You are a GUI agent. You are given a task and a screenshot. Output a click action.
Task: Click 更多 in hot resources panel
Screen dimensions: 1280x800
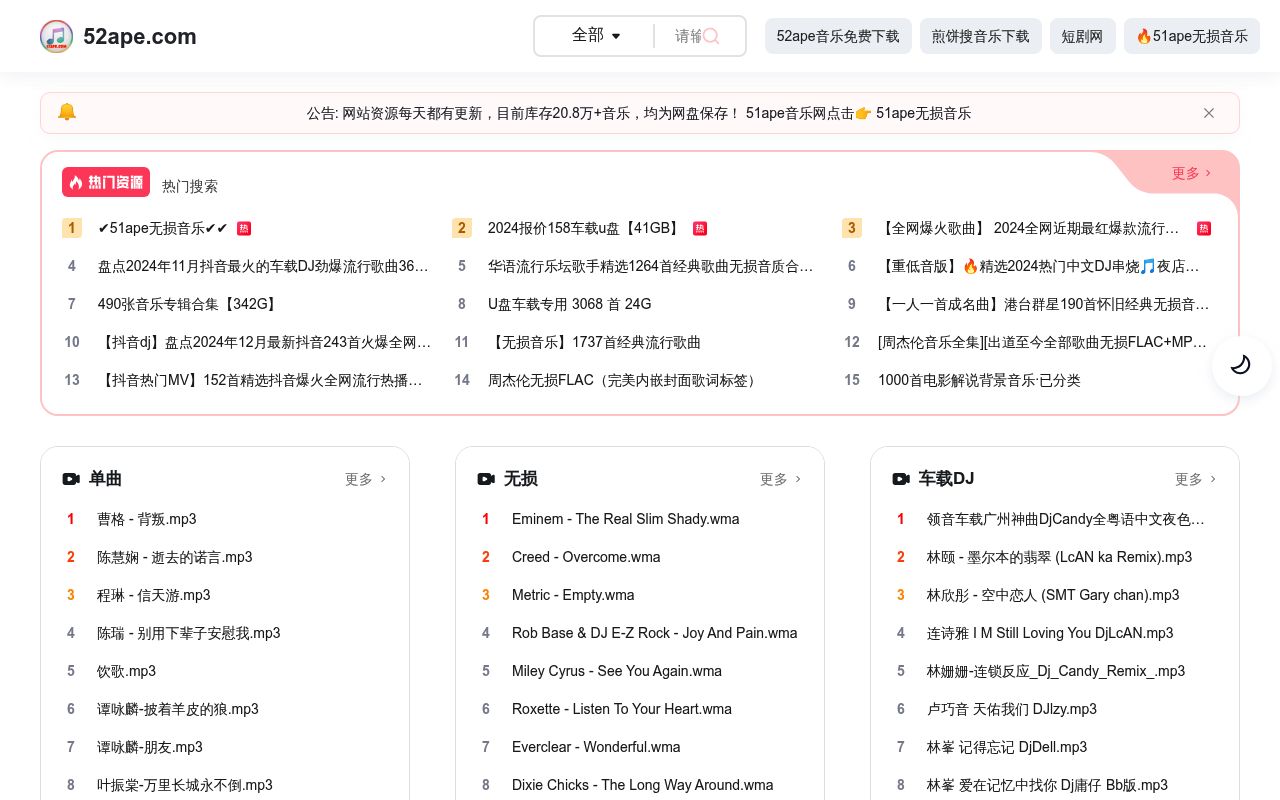pyautogui.click(x=1191, y=173)
